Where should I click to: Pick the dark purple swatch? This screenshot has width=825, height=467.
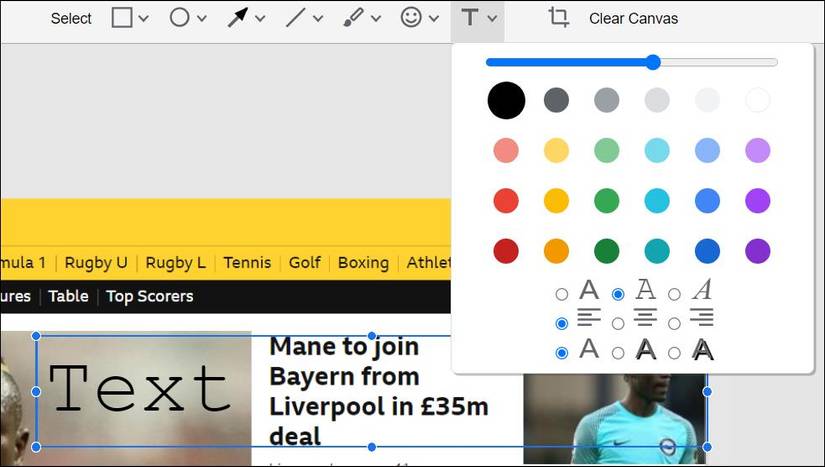pyautogui.click(x=758, y=251)
